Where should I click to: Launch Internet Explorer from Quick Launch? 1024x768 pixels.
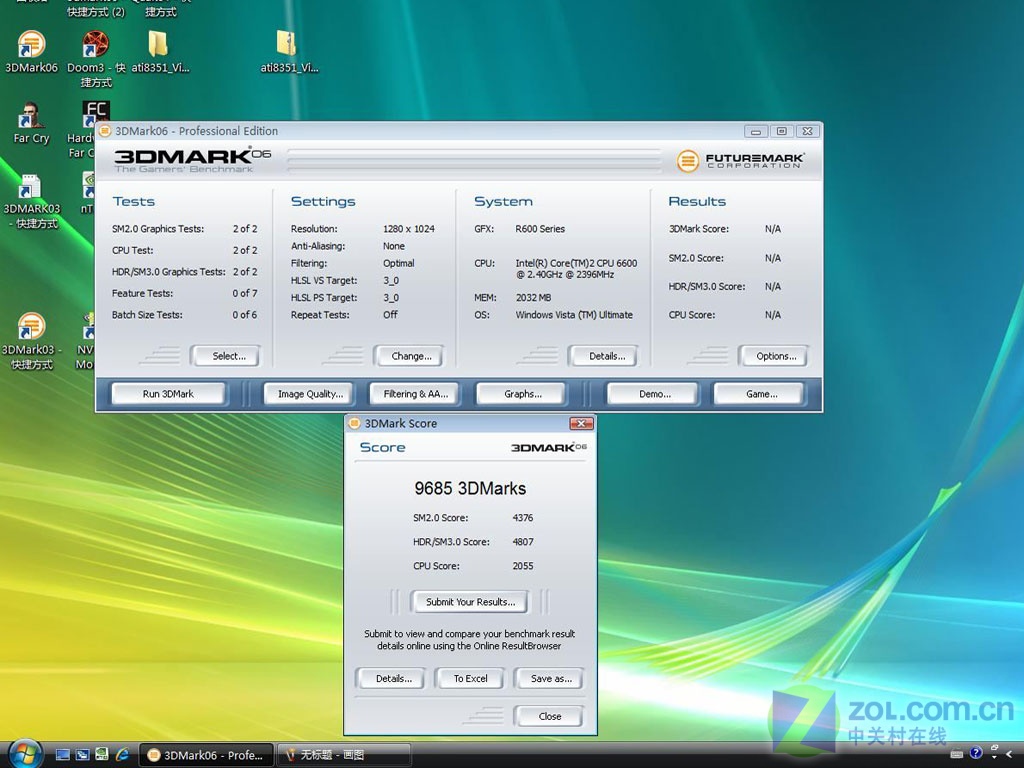(122, 754)
